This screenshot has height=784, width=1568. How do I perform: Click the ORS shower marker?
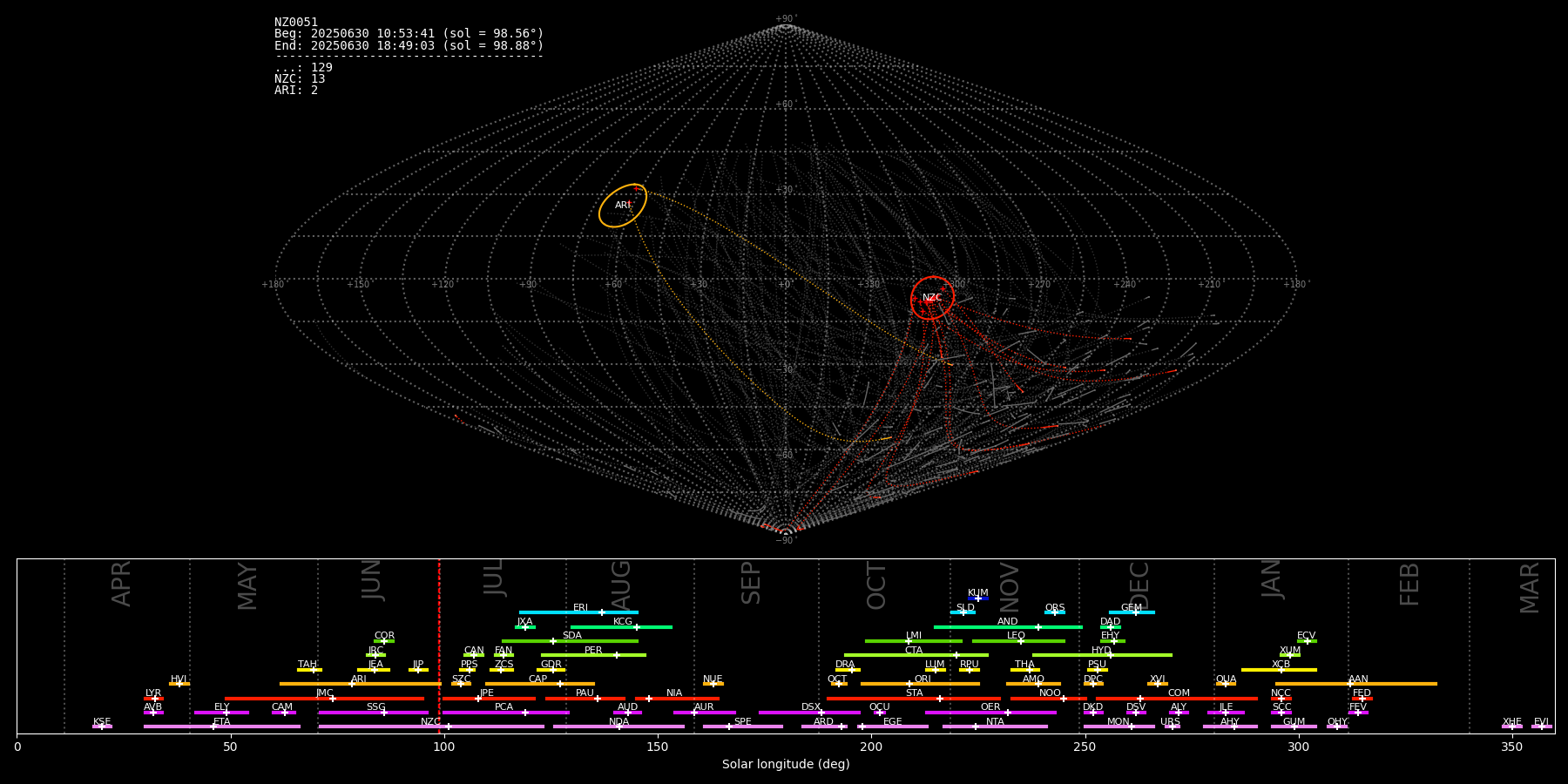pyautogui.click(x=1055, y=612)
